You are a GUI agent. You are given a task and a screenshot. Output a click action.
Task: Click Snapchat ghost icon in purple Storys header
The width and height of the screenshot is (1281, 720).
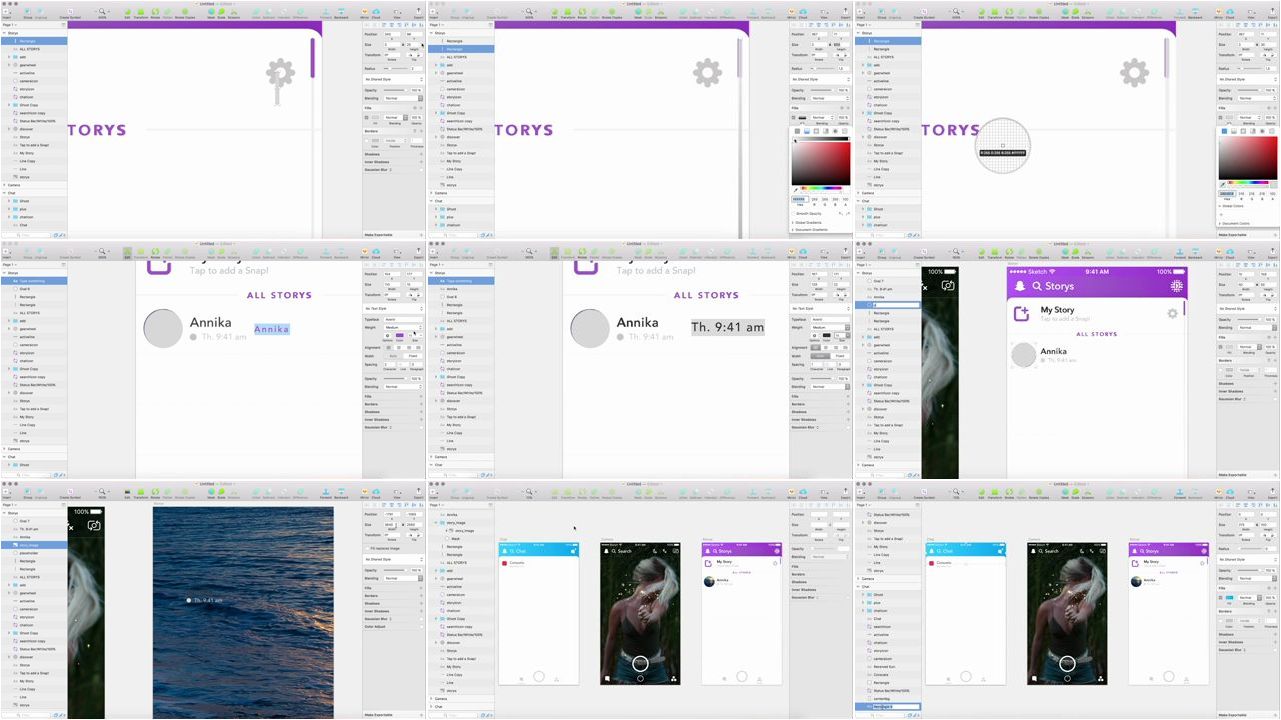click(x=1020, y=286)
